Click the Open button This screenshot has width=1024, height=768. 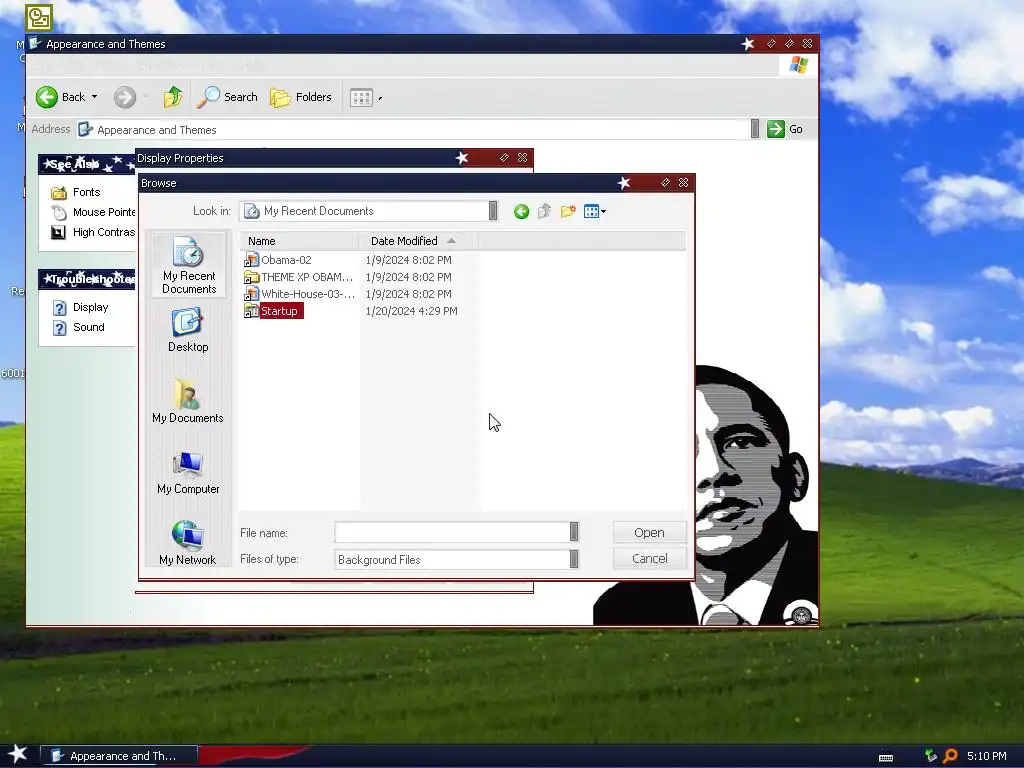(x=649, y=532)
